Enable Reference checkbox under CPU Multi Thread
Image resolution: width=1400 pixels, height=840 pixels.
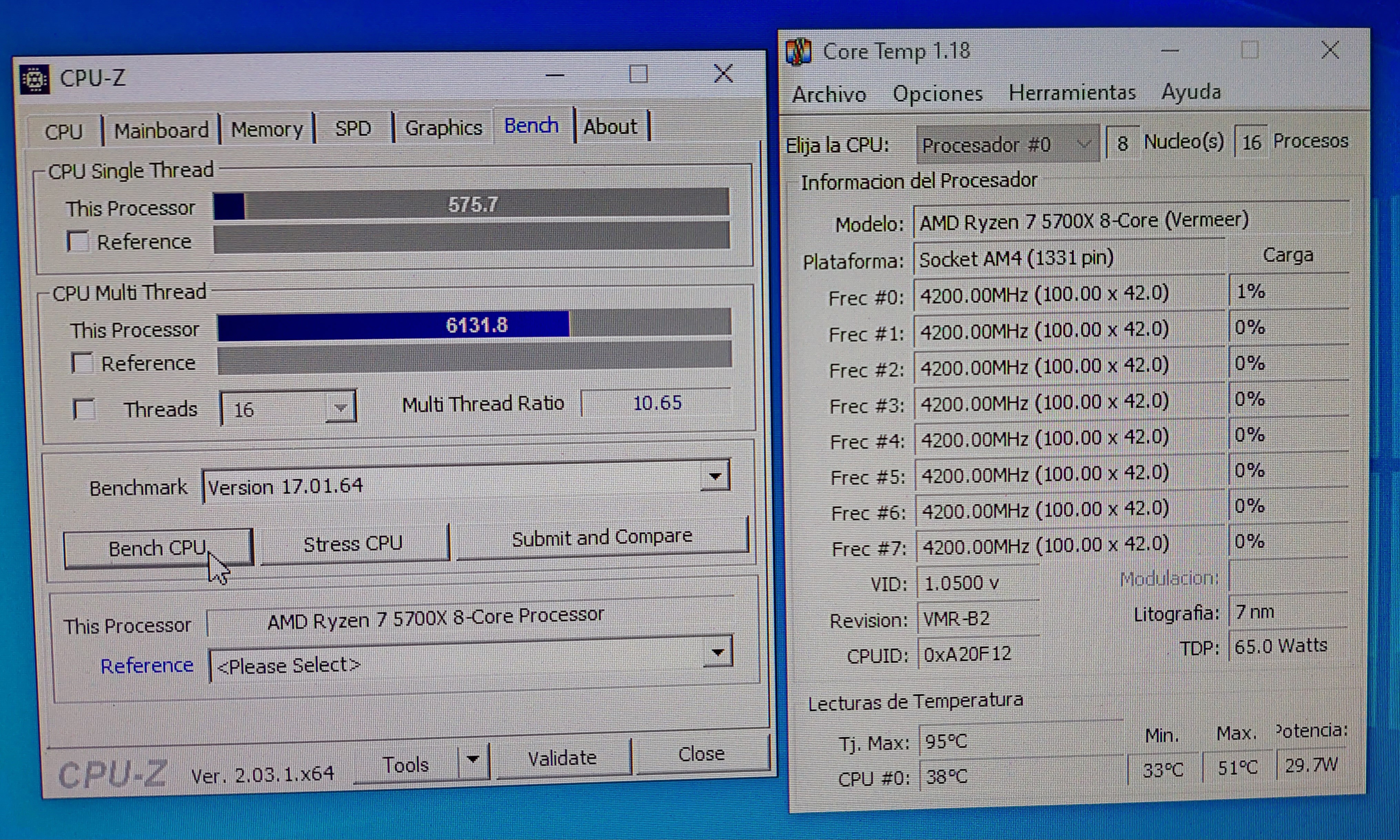[82, 363]
